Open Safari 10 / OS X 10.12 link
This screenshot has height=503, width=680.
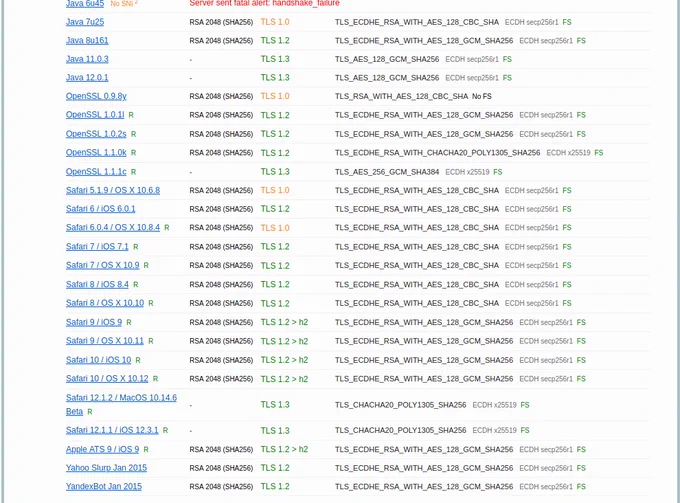tap(107, 379)
